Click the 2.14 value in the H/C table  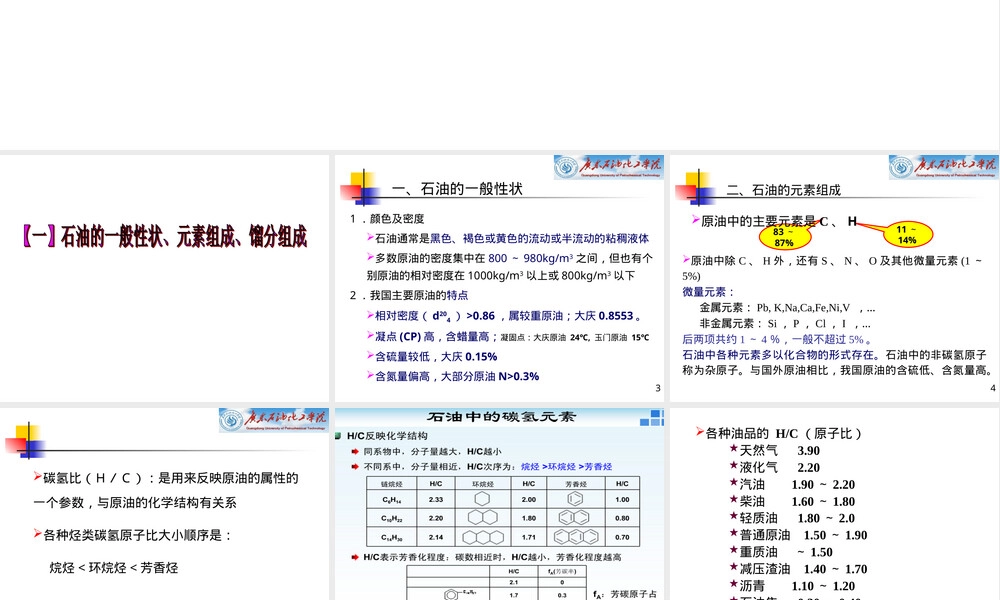pyautogui.click(x=436, y=537)
